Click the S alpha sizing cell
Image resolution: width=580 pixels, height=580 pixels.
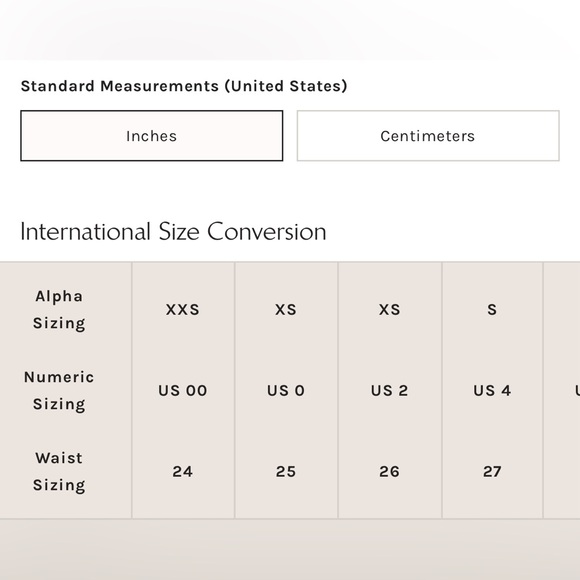click(x=492, y=310)
